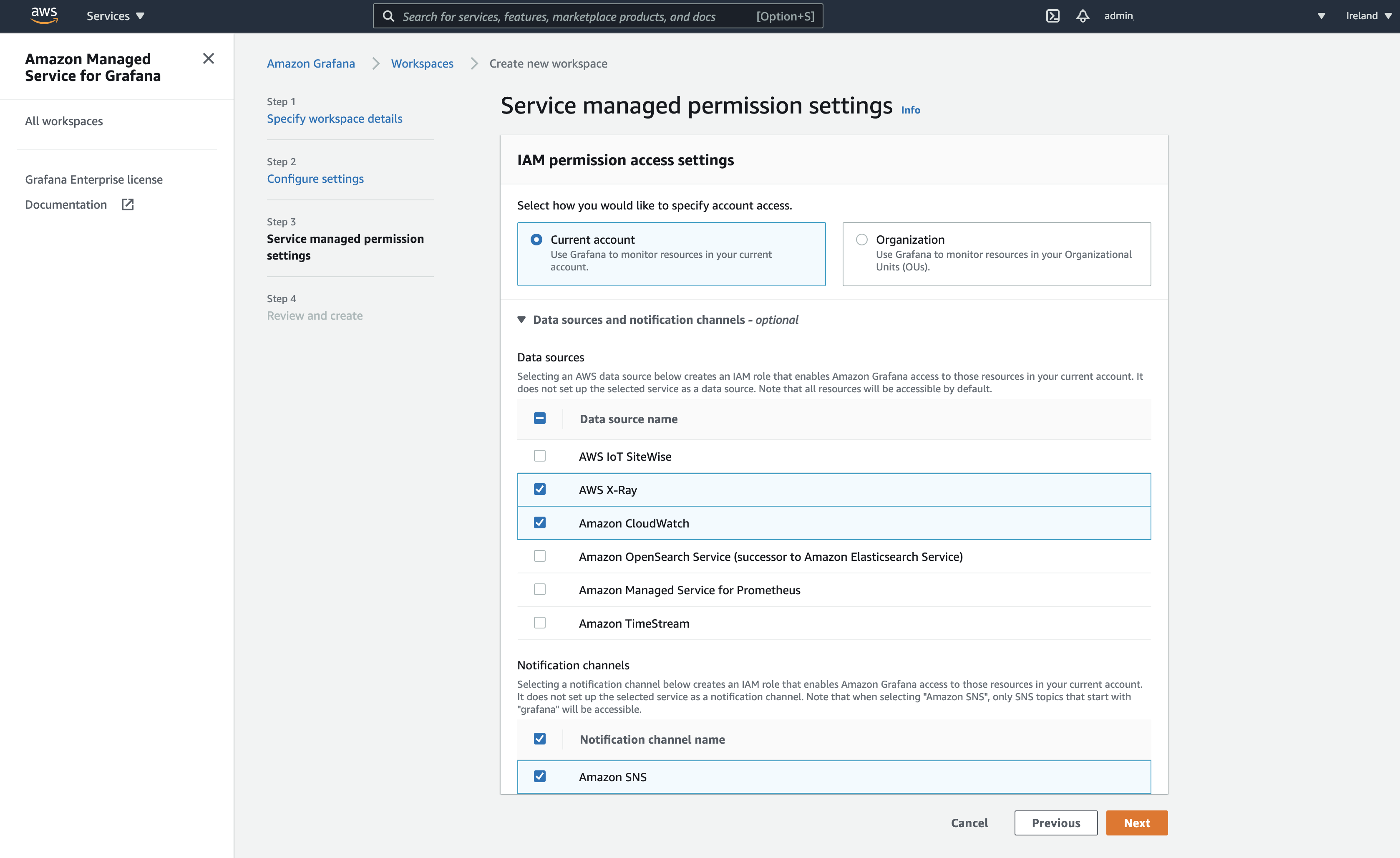Open Documentation via external link icon
Viewport: 1400px width, 858px height.
[127, 204]
